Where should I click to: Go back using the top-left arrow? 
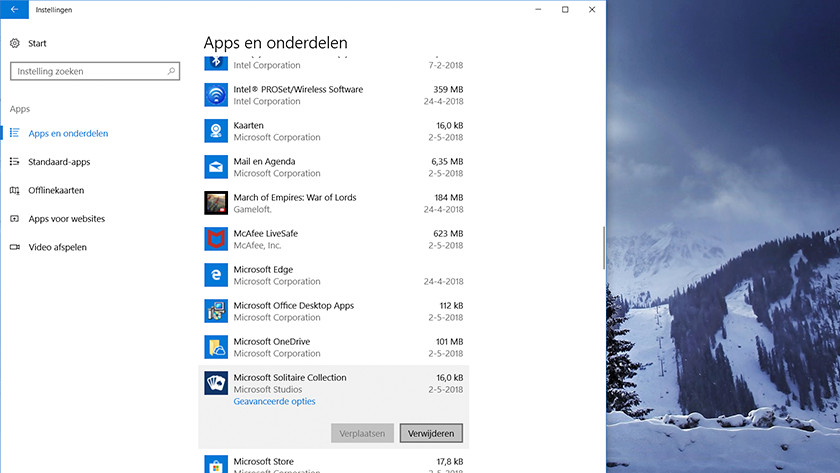pos(14,10)
